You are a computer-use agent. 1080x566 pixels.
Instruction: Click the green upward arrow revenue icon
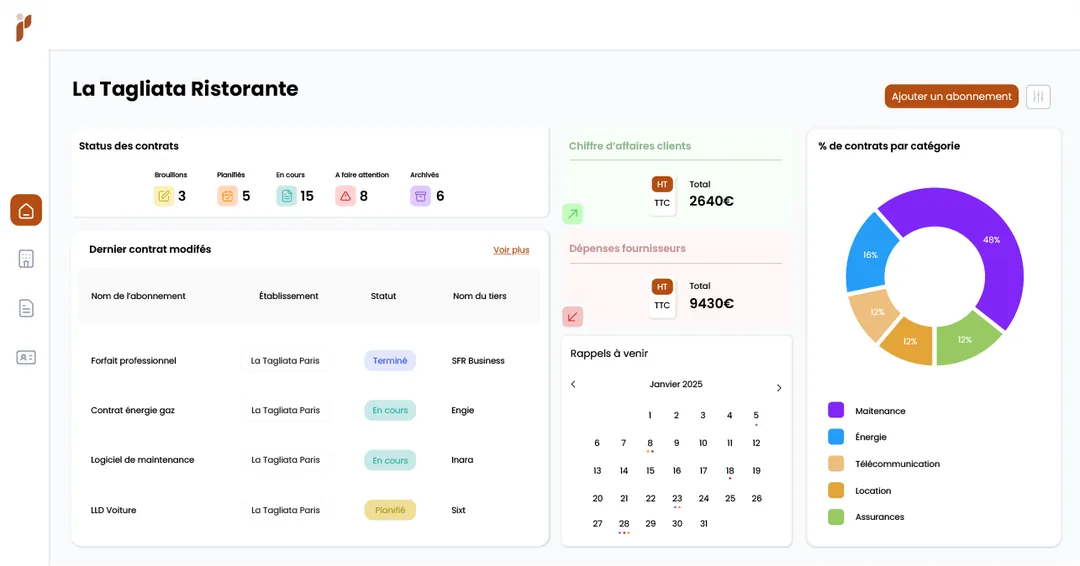[572, 214]
